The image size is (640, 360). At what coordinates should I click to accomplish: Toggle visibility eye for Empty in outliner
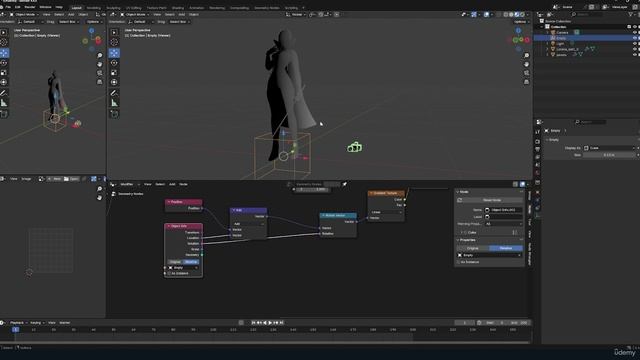pos(635,38)
